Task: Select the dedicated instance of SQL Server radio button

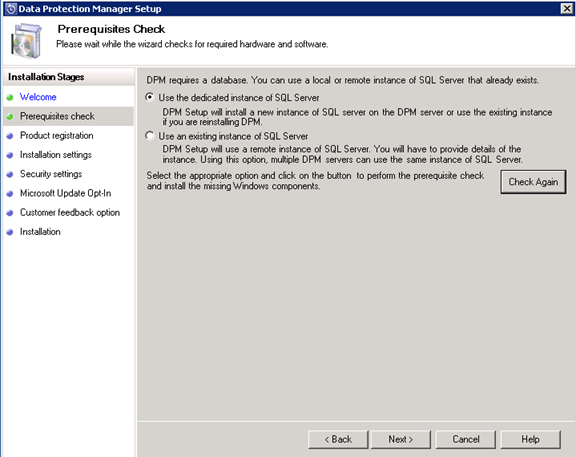Action: tap(150, 97)
